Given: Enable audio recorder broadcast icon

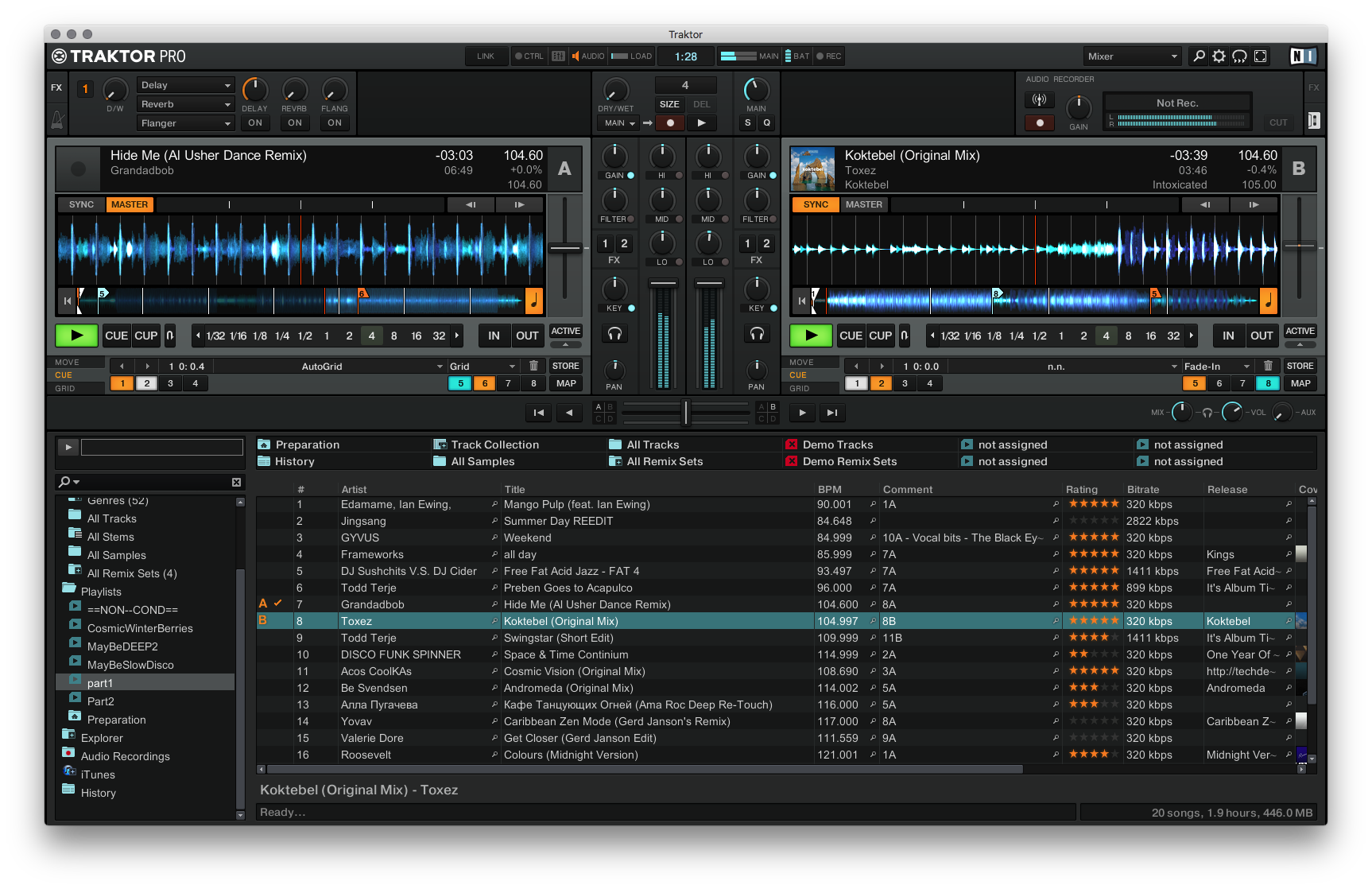Looking at the screenshot, I should pos(1039,100).
